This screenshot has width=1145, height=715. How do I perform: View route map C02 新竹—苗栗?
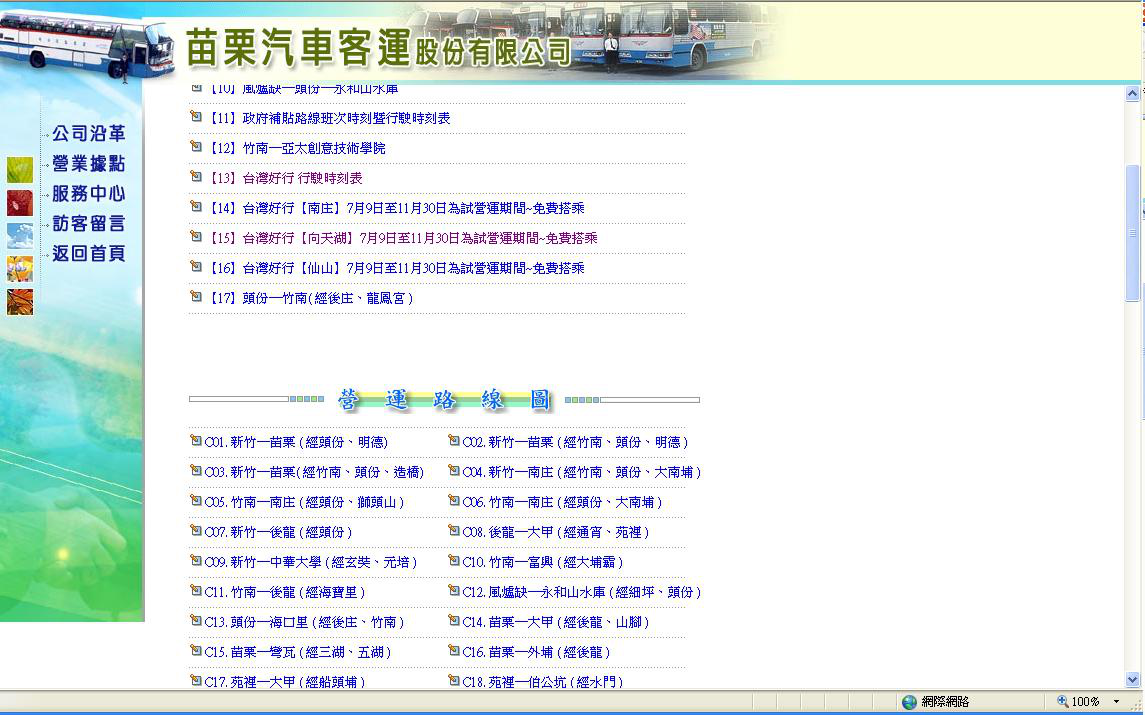[575, 442]
